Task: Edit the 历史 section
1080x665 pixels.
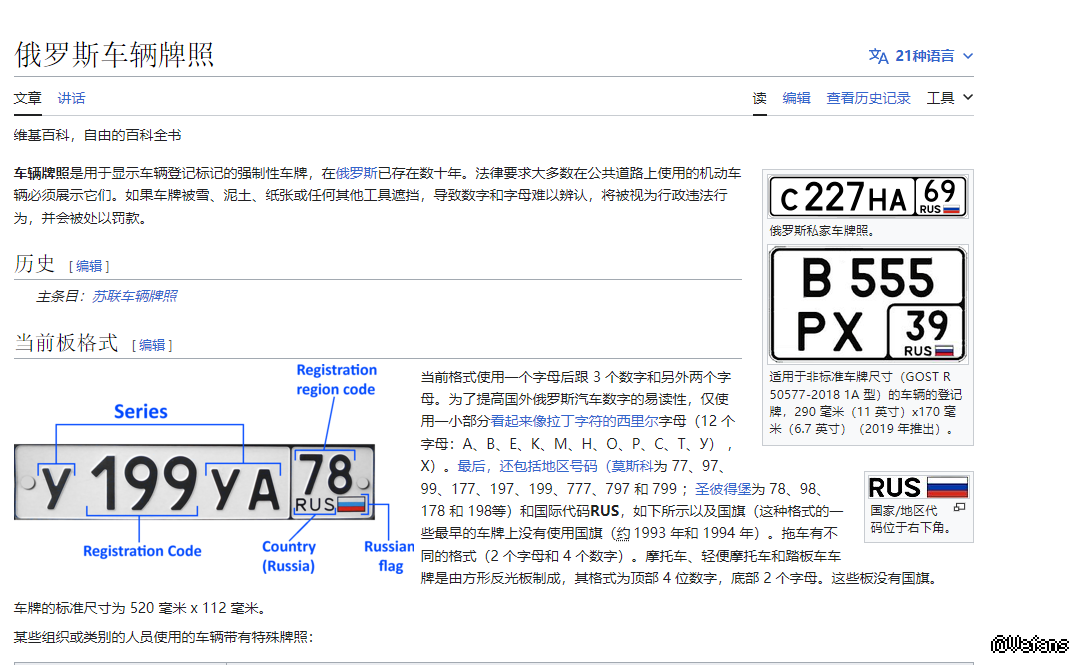Action: coord(89,266)
